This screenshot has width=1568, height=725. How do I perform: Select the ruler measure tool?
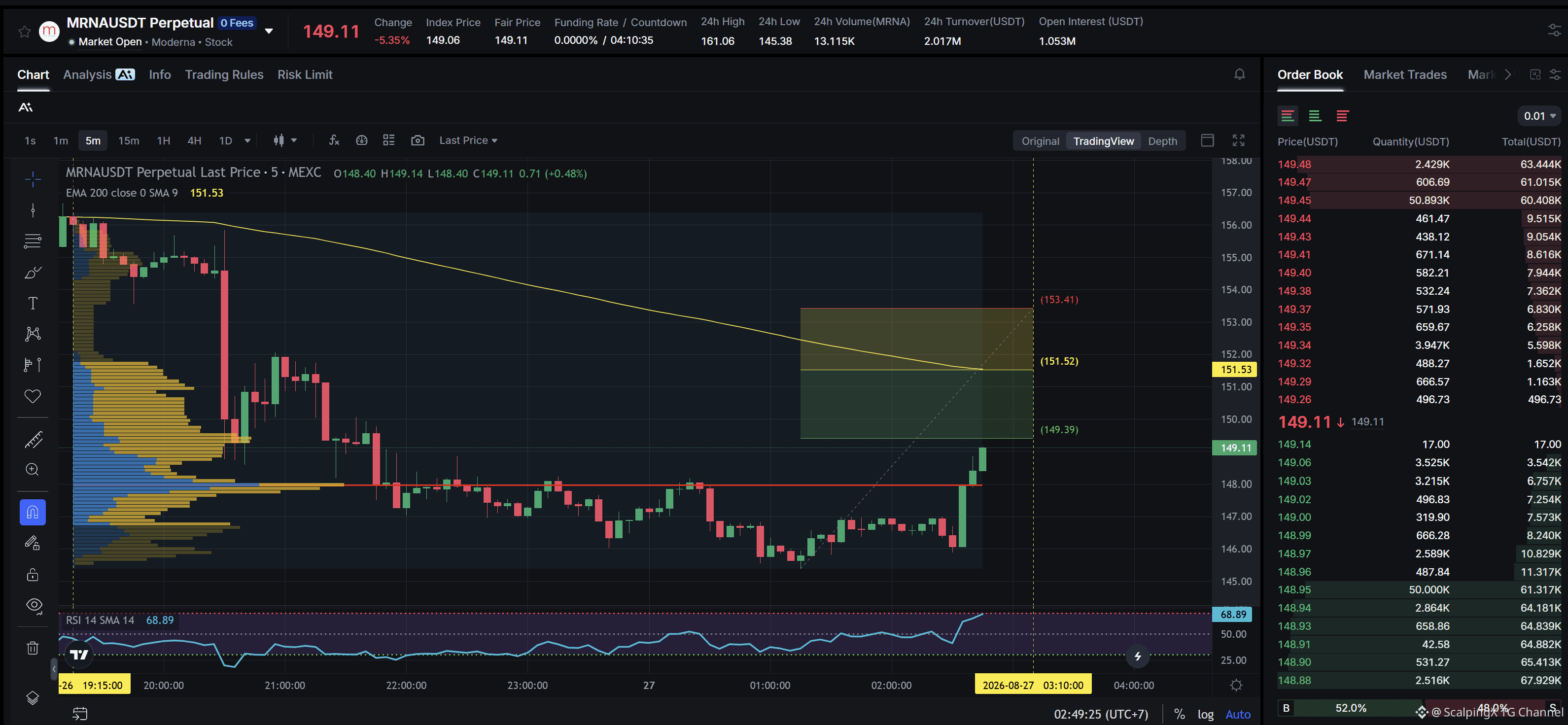[33, 439]
